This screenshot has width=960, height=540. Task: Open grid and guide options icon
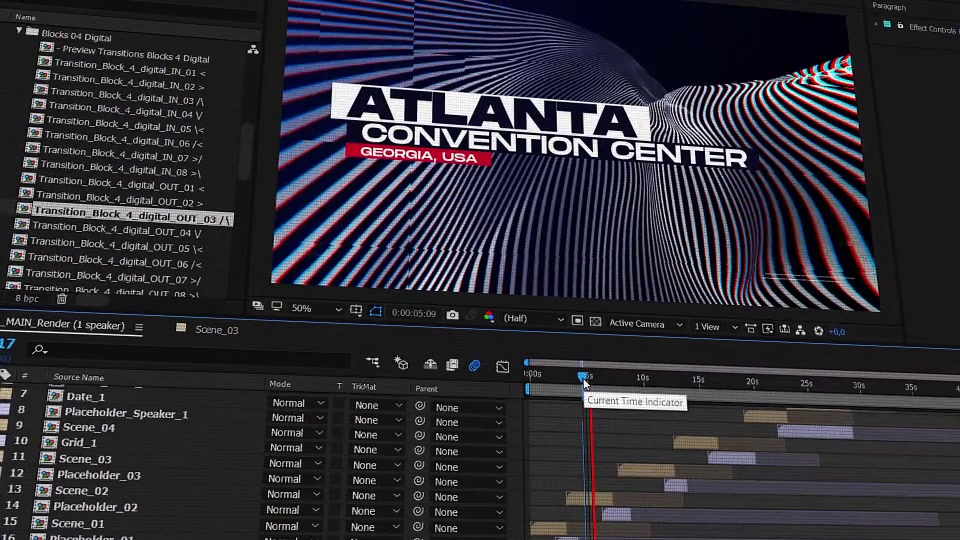[356, 310]
